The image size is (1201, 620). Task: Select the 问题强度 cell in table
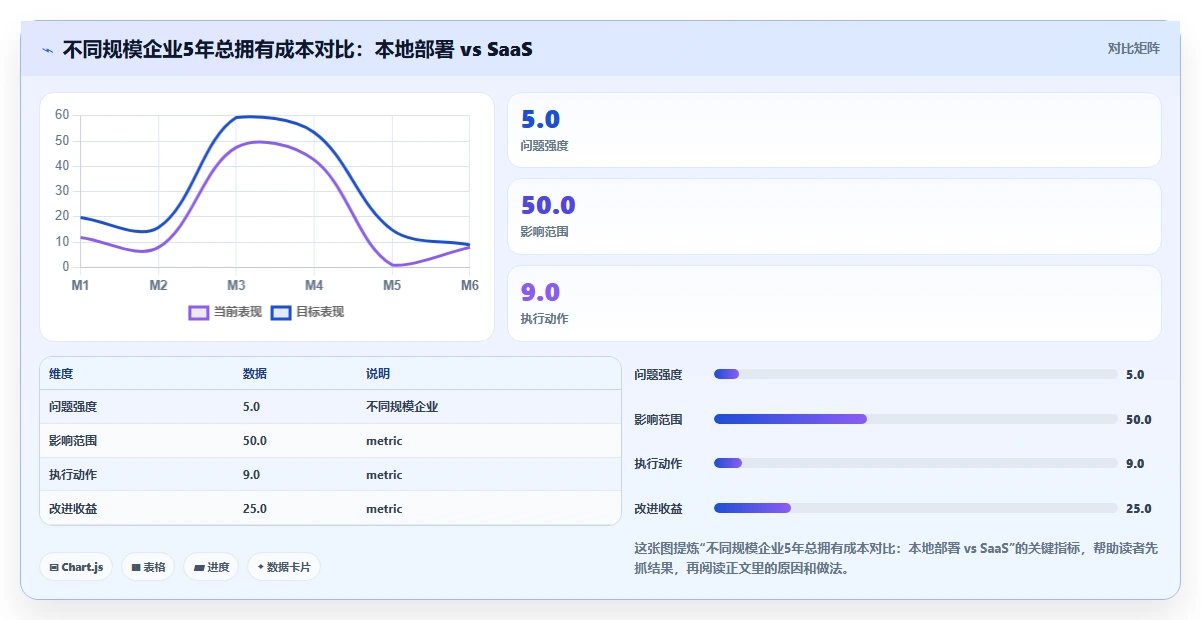[73, 407]
